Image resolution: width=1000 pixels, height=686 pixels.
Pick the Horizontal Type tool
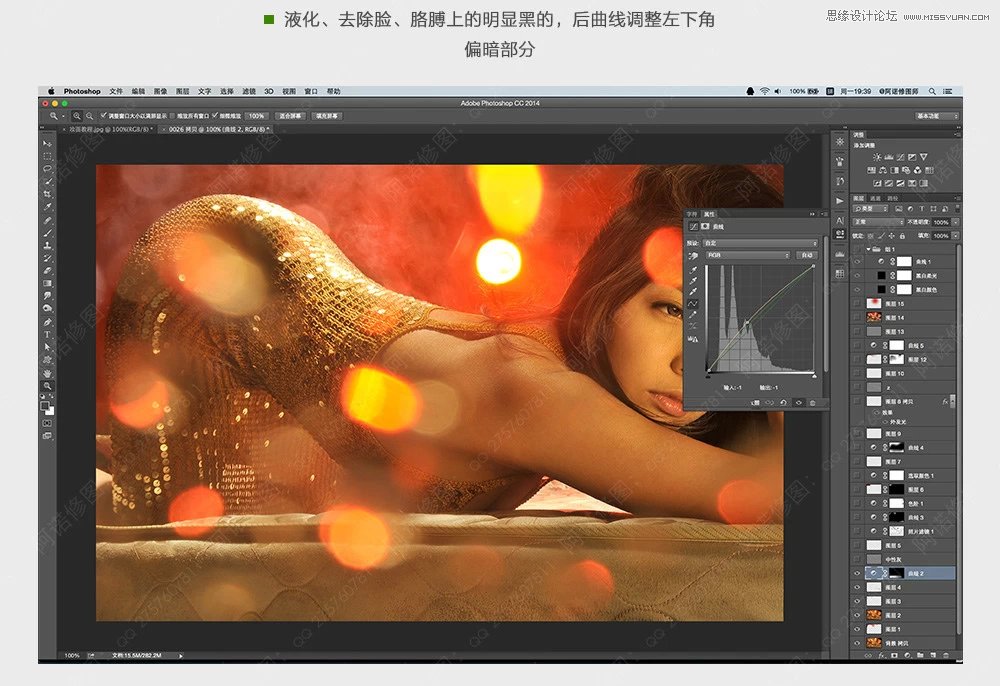[x=47, y=335]
